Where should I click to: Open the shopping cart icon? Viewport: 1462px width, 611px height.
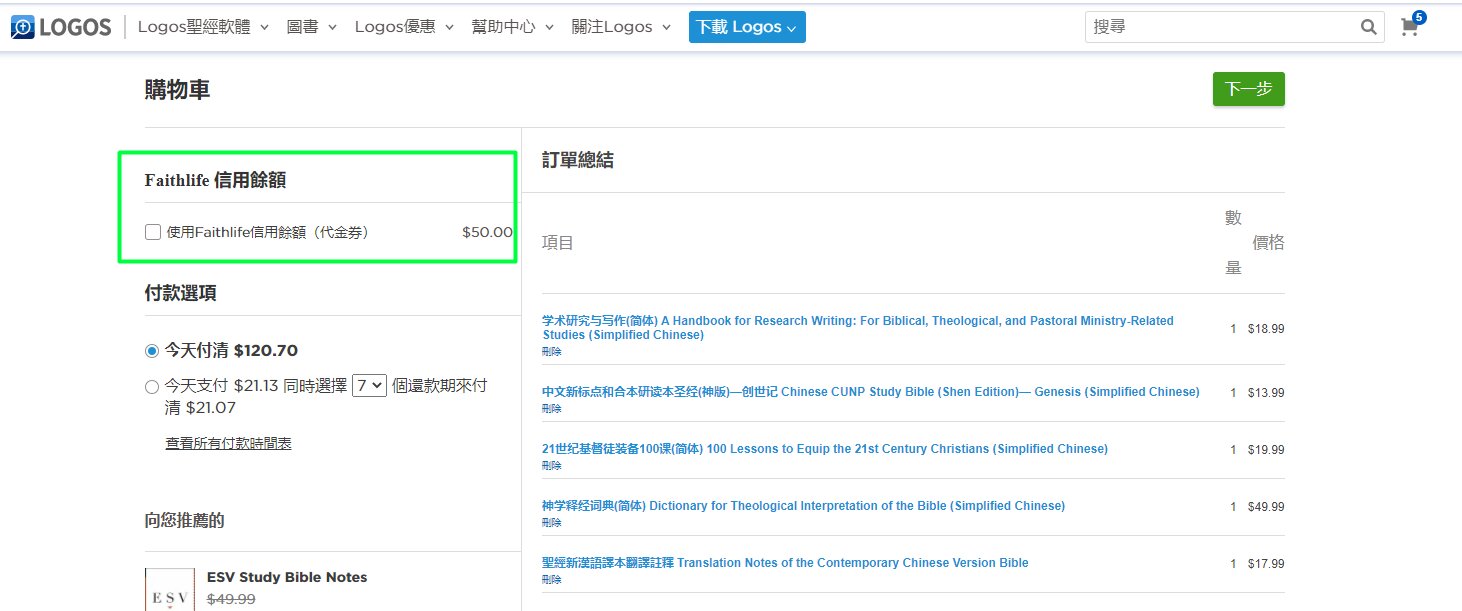point(1410,27)
